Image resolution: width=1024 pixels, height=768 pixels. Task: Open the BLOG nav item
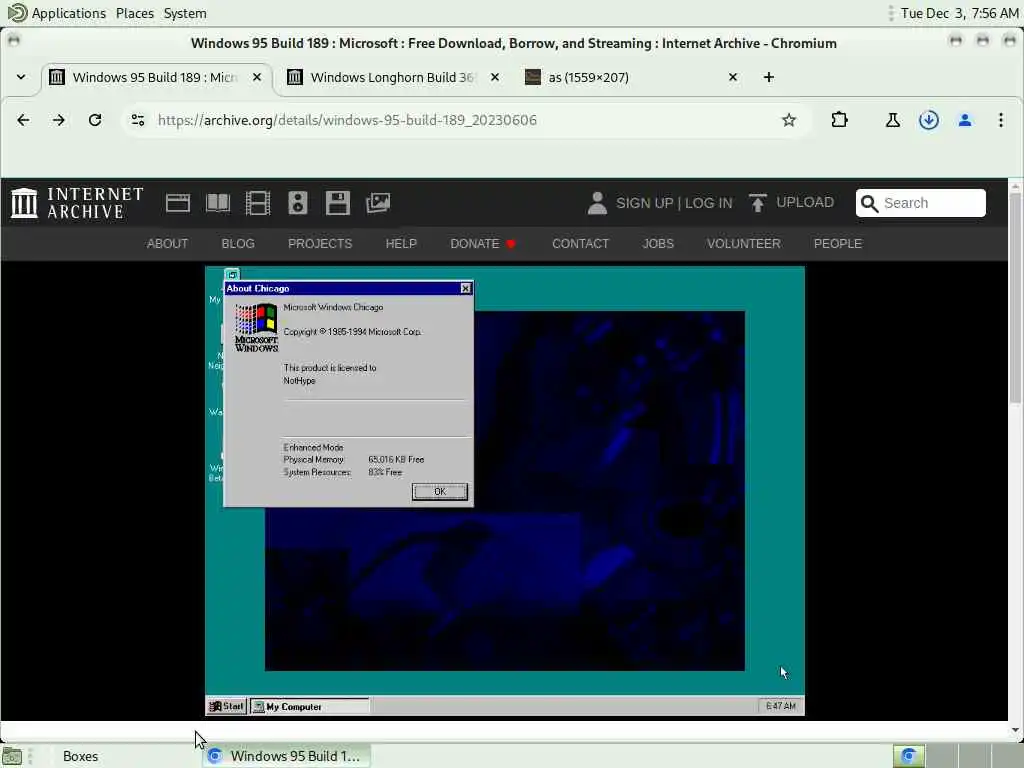[x=238, y=244]
